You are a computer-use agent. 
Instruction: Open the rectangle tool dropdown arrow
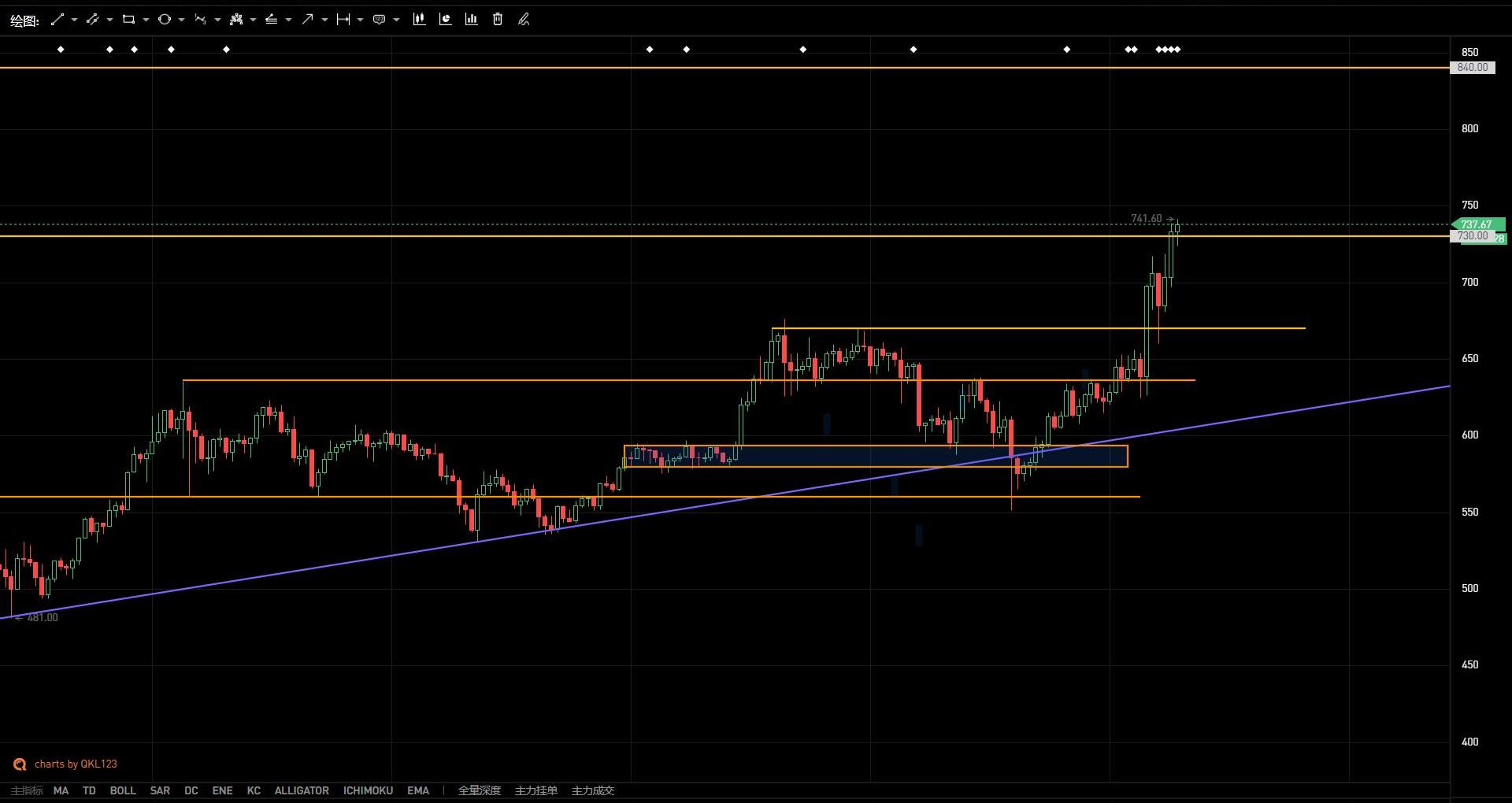click(x=146, y=20)
